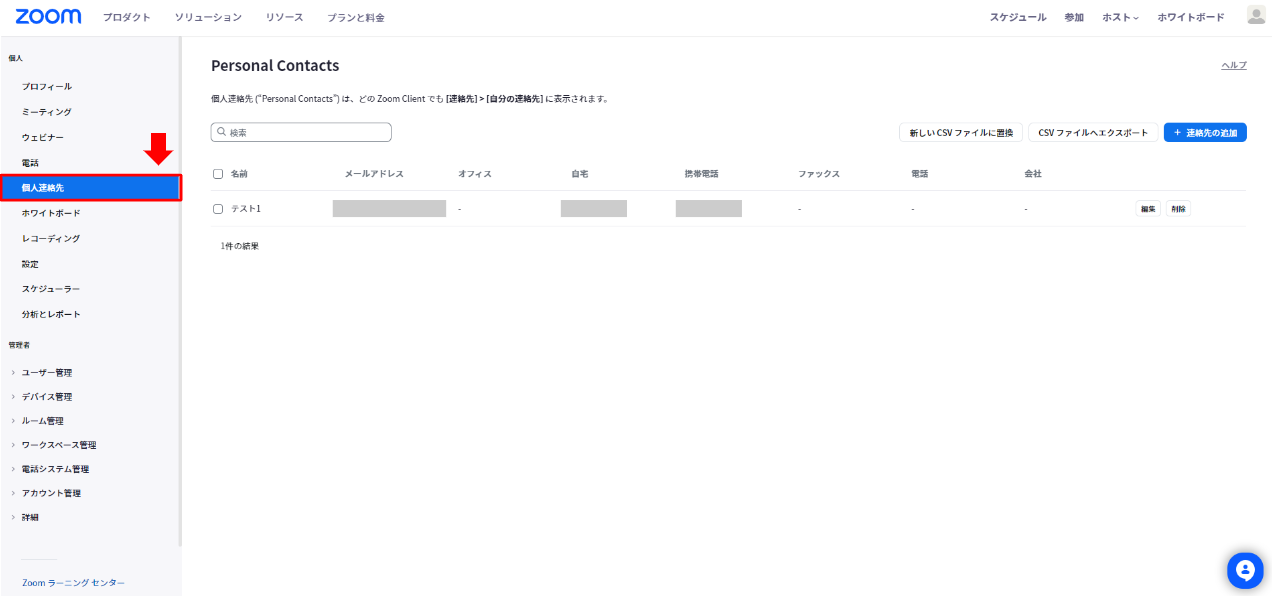
Task: Click CSV ファイルへエクスポート button
Action: (1093, 132)
